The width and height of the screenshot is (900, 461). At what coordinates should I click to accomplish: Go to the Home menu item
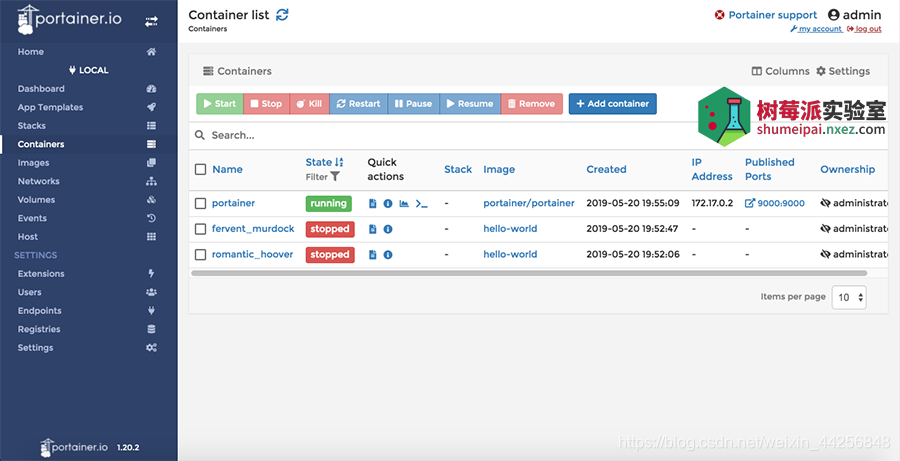tap(30, 52)
